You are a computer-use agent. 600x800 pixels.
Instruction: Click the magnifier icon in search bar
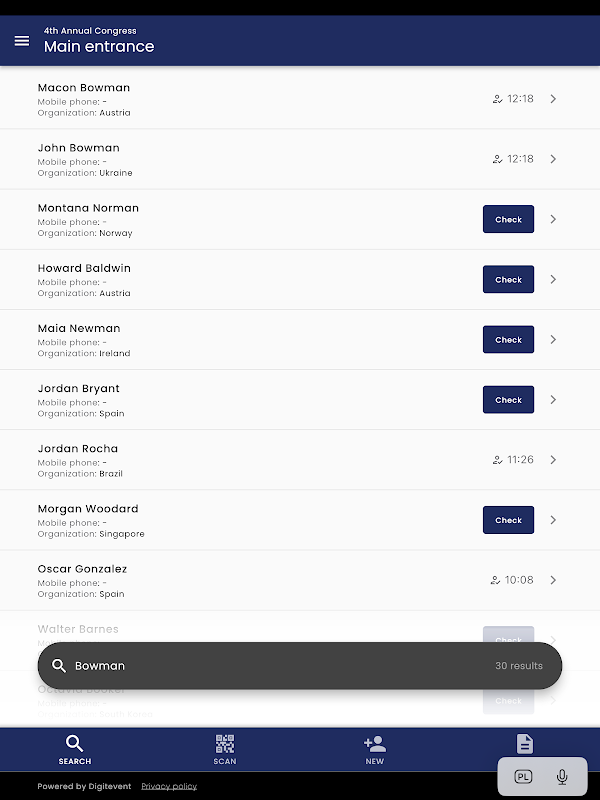59,666
